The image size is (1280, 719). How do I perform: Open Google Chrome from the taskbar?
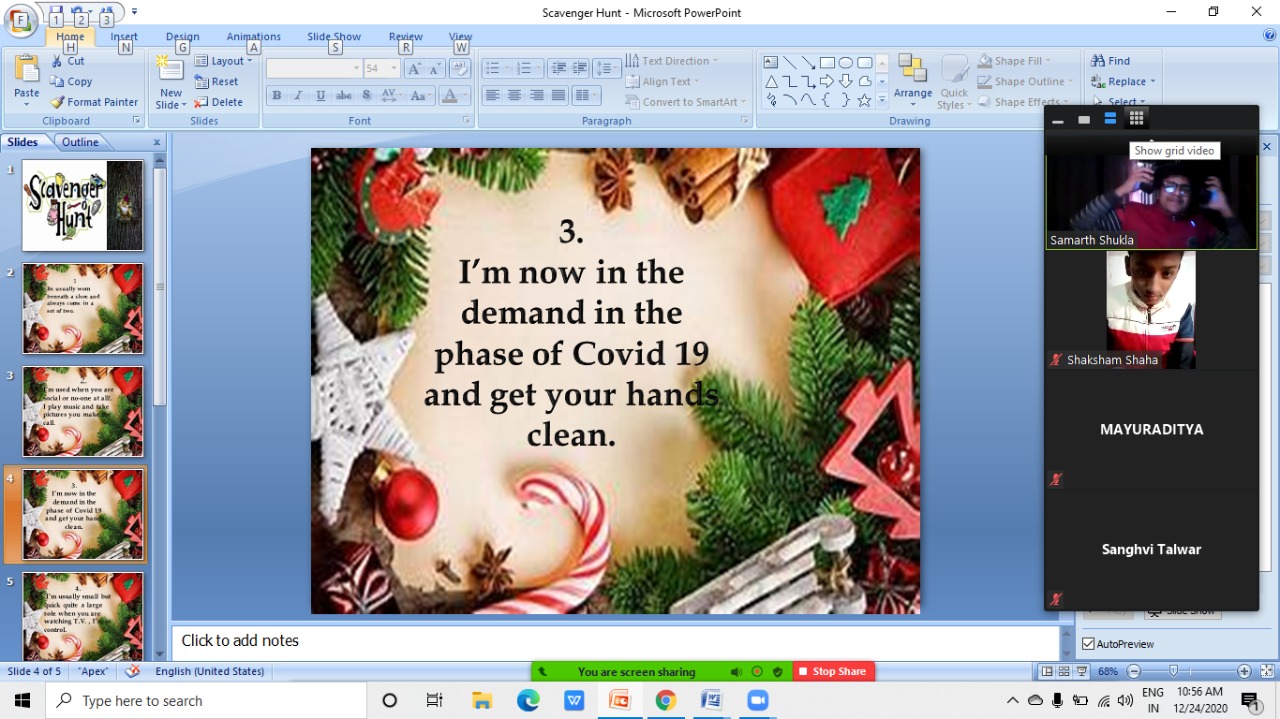pyautogui.click(x=665, y=700)
